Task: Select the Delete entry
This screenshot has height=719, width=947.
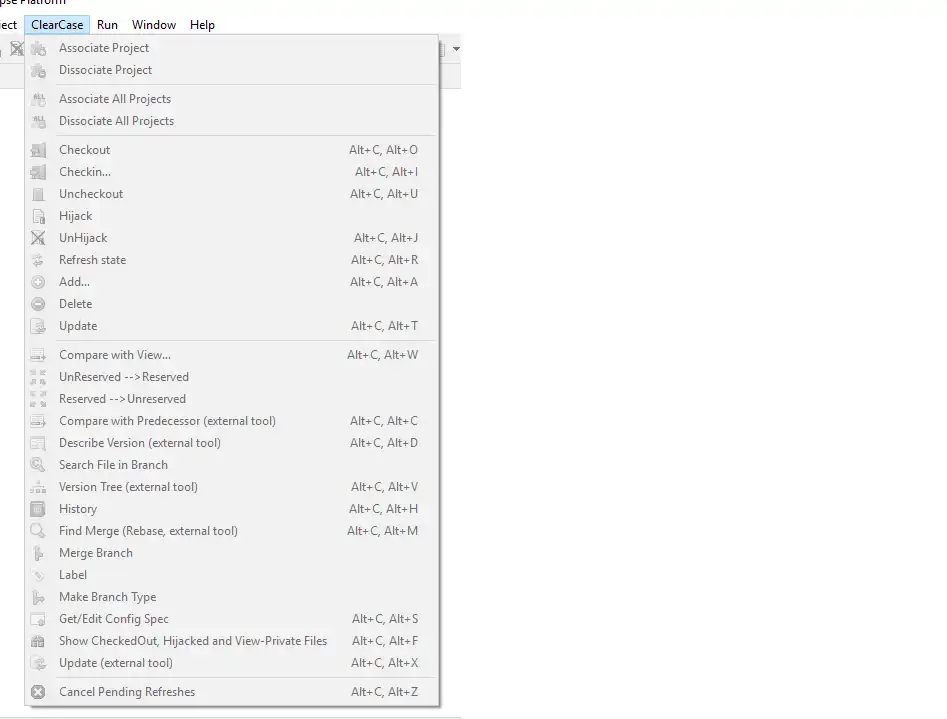Action: [x=231, y=304]
